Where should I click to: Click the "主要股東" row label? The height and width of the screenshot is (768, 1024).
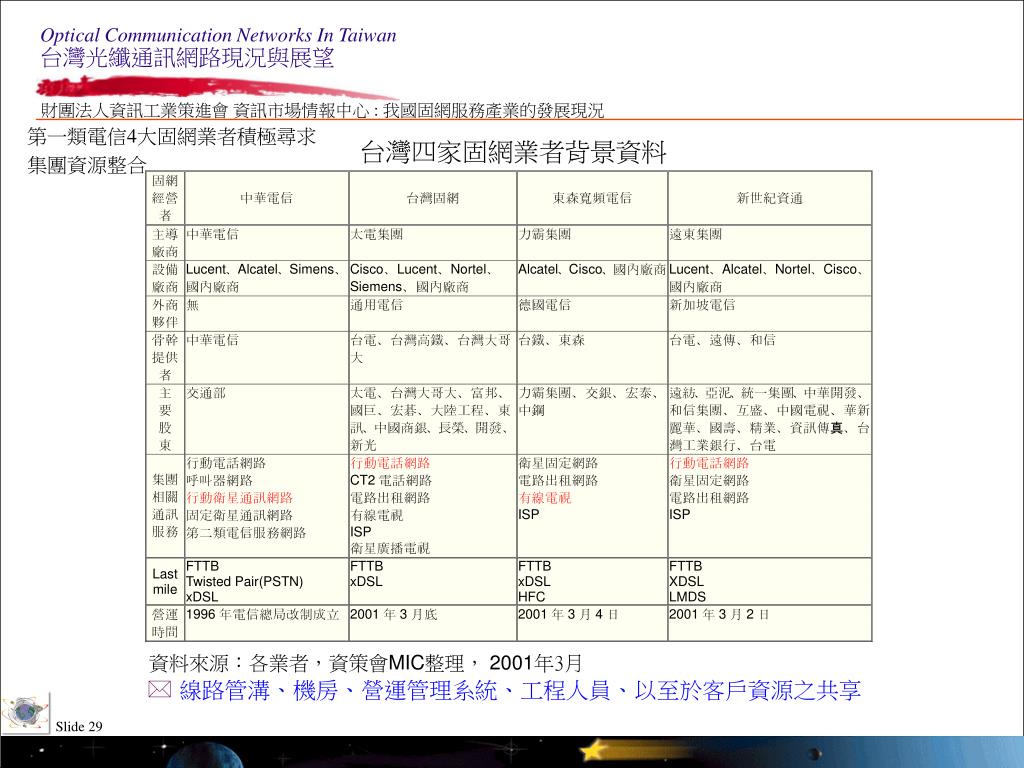click(x=165, y=419)
